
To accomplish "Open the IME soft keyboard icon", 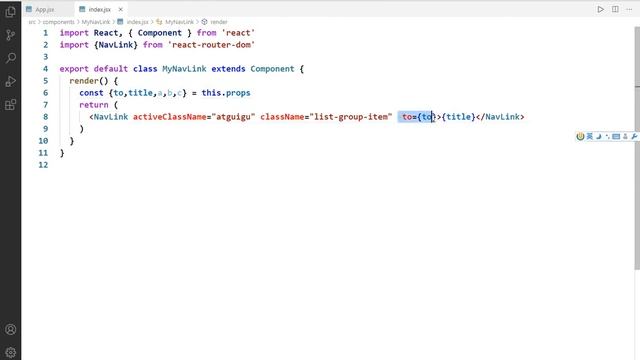I will (616, 136).
